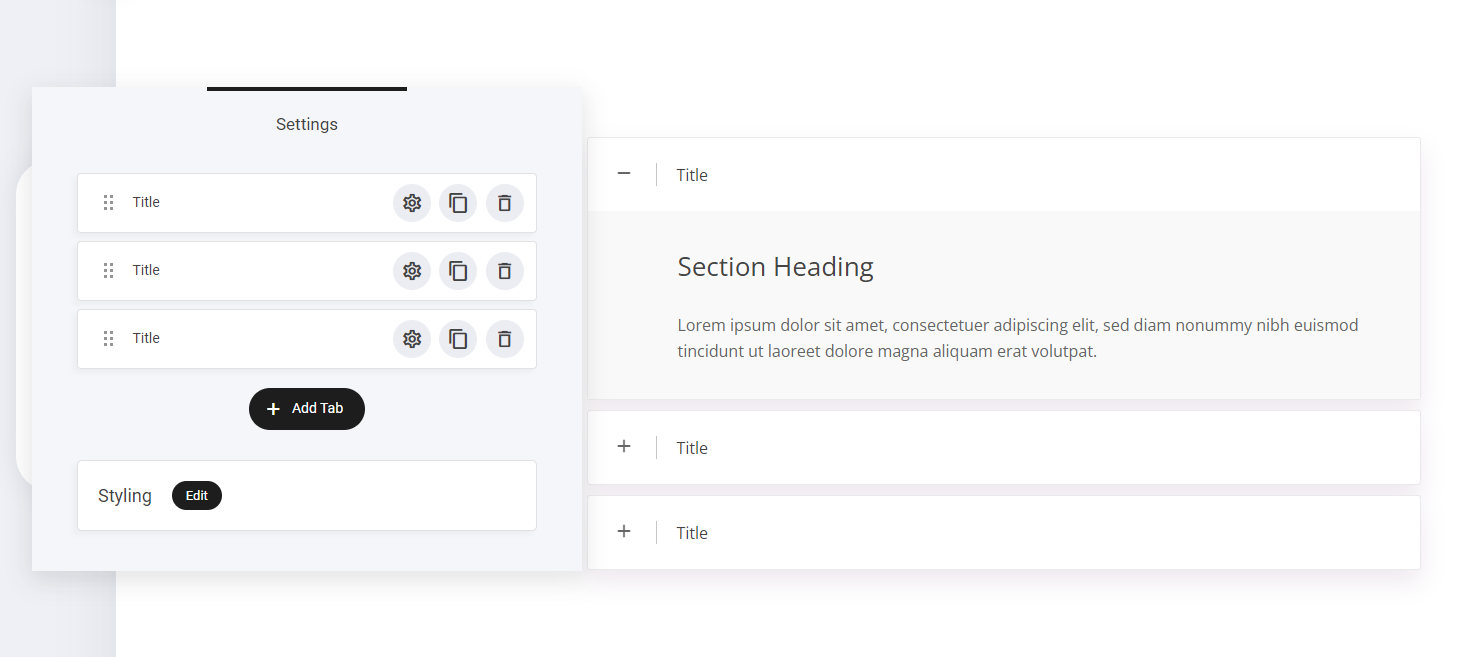Click the Styling Edit button

pos(197,496)
